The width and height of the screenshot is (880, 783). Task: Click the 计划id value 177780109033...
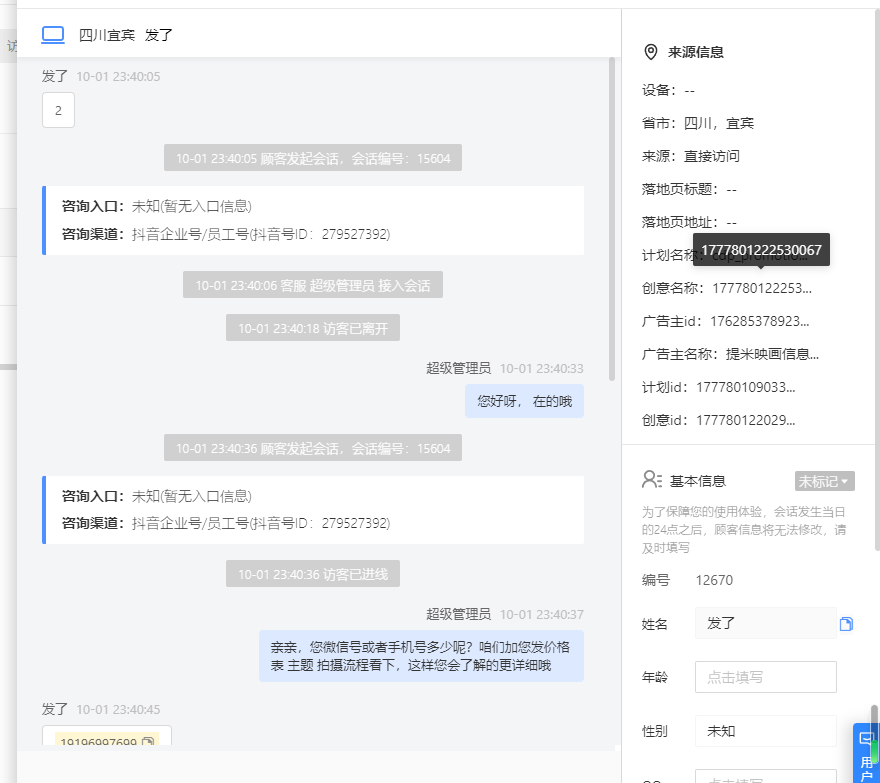745,387
